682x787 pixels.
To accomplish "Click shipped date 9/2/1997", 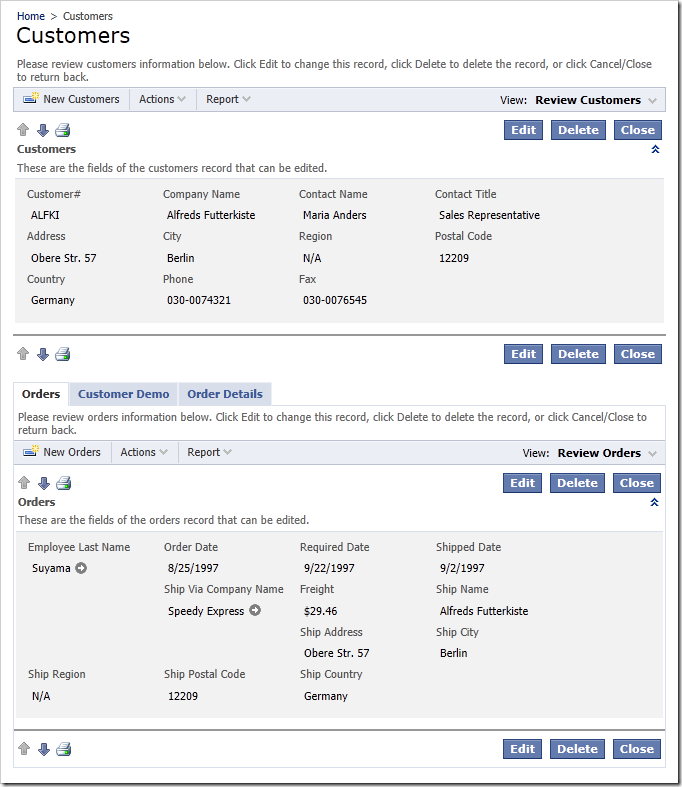I will pos(462,568).
